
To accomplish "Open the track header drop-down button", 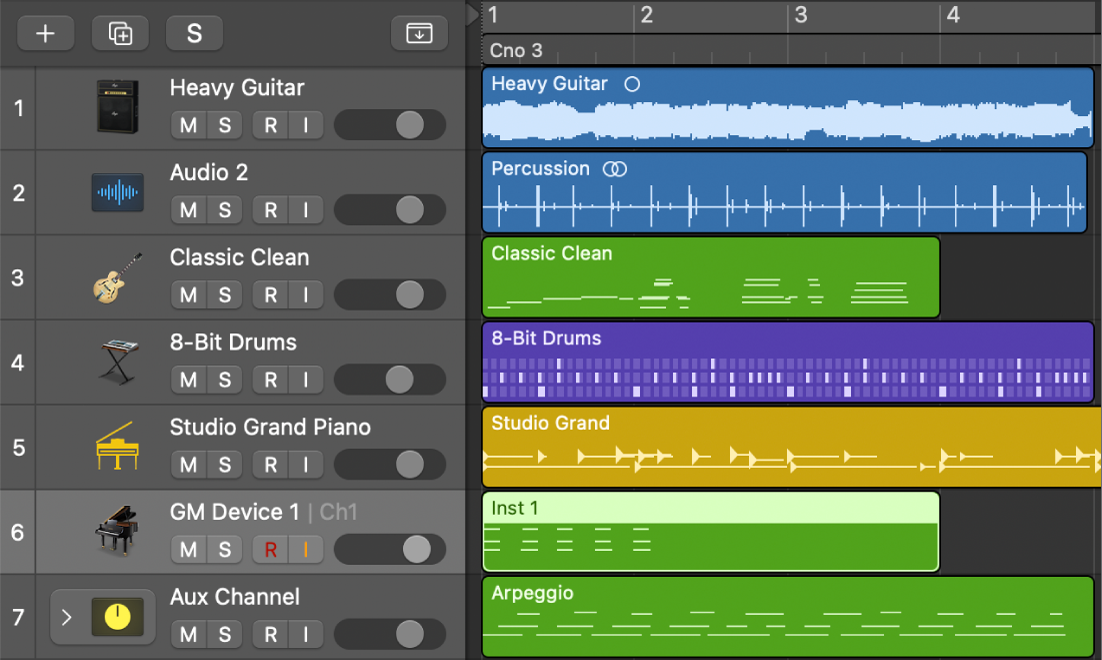I will (419, 33).
